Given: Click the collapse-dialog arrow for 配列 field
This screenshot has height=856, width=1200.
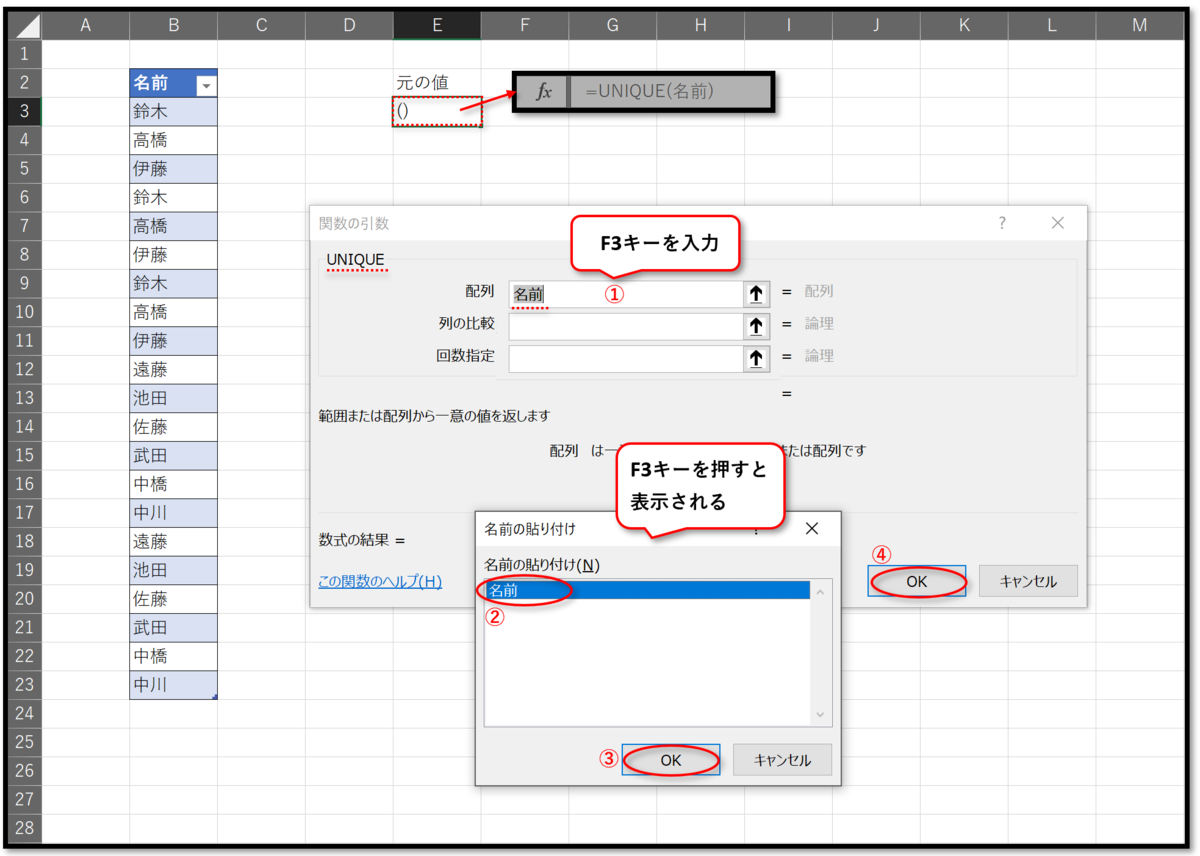Looking at the screenshot, I should click(x=756, y=294).
